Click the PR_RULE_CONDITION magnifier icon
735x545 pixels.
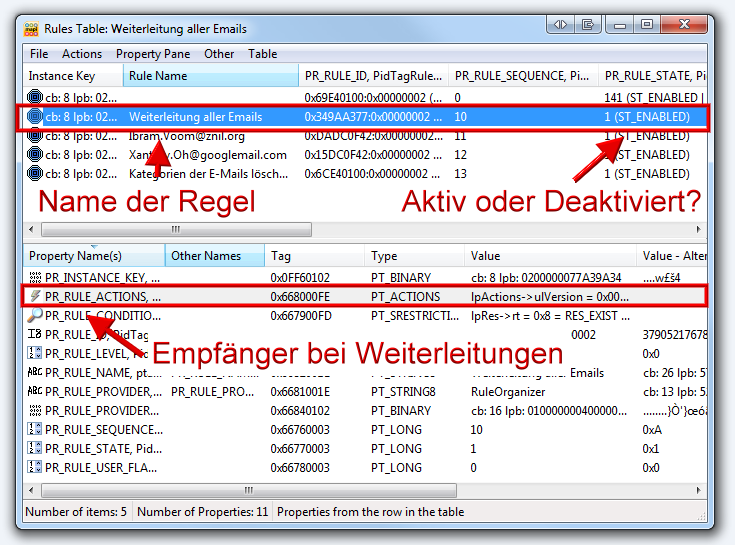(35, 315)
